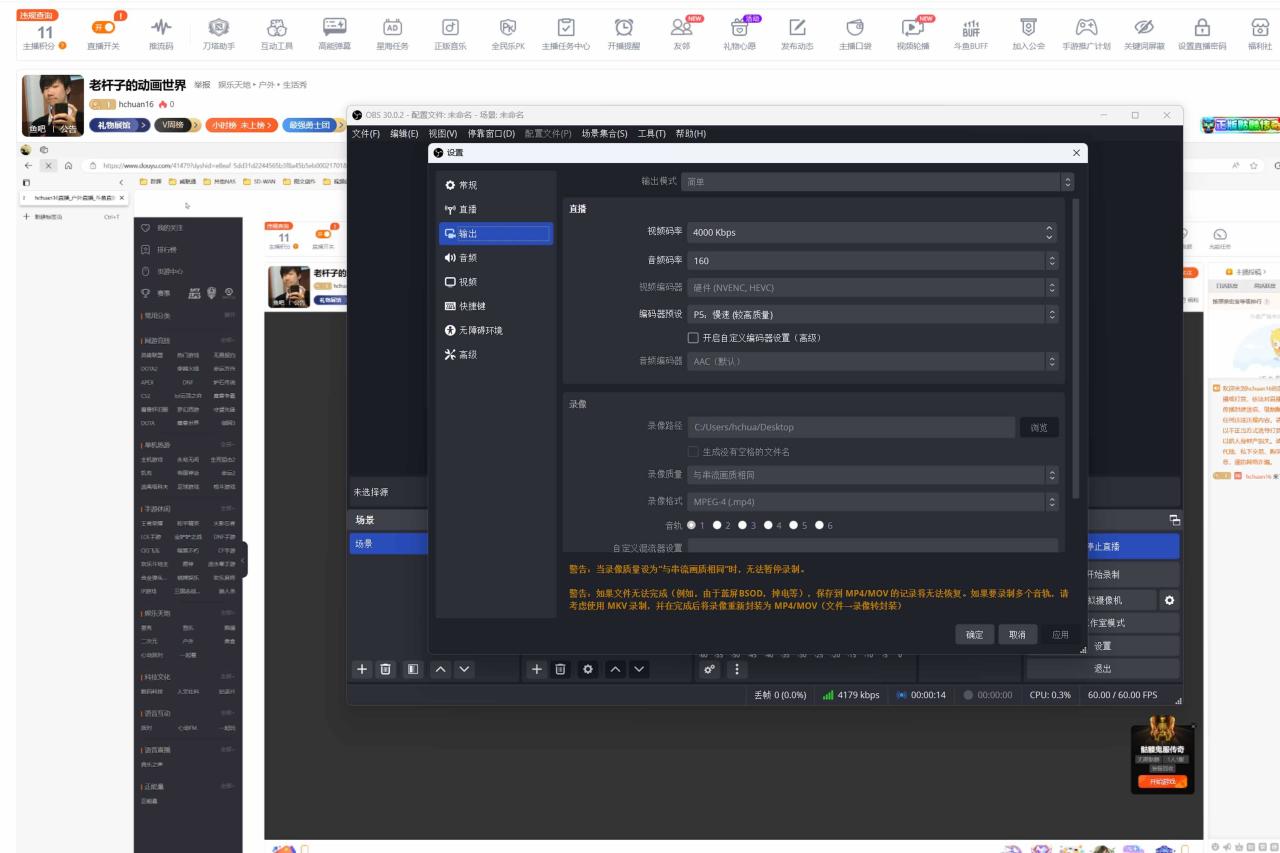Select the 场景 scene list item
This screenshot has height=853, width=1280.
coord(389,544)
